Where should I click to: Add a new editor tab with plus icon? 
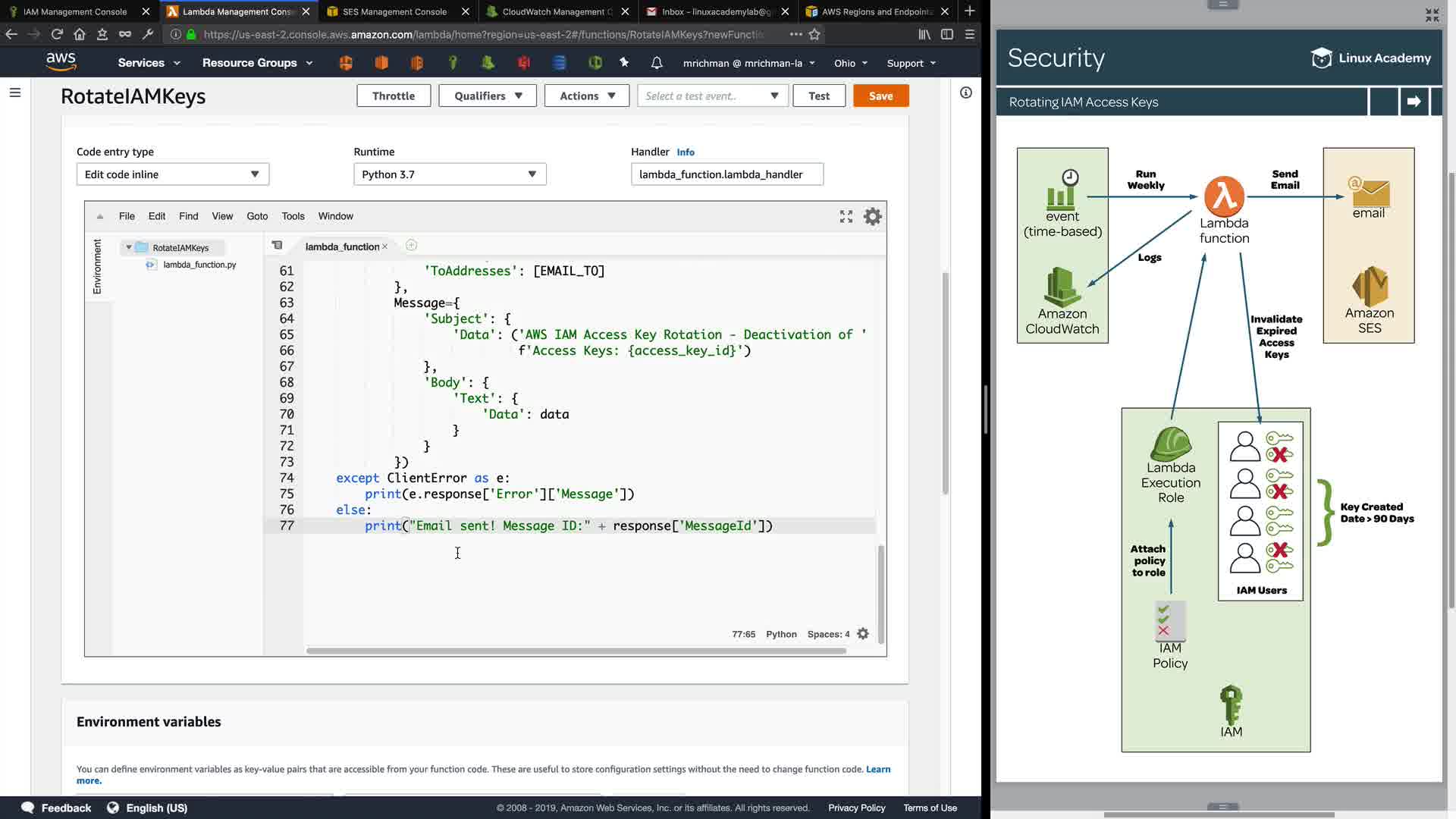point(411,246)
